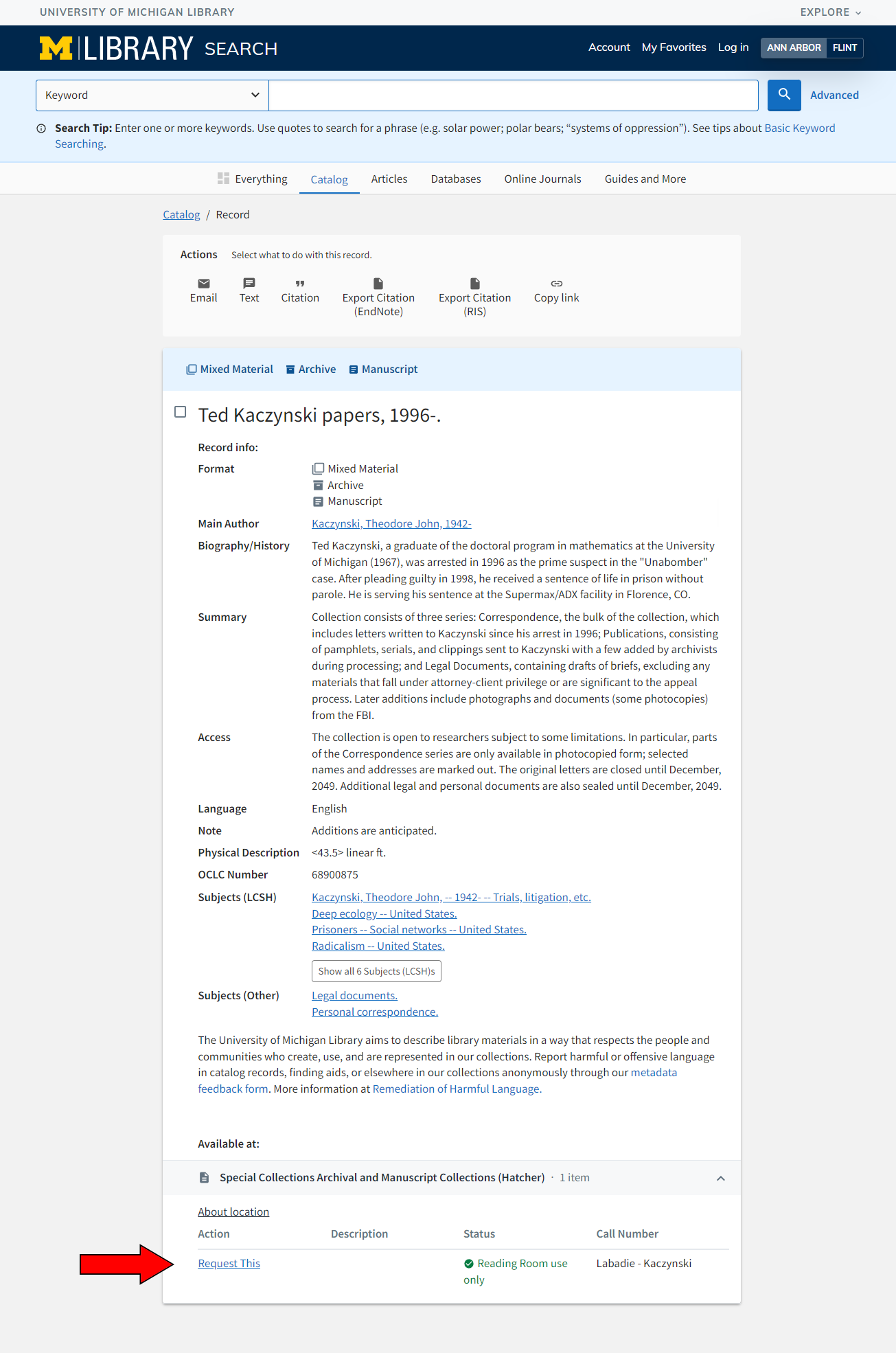This screenshot has height=1353, width=896.
Task: Switch to the Articles tab
Action: [389, 179]
